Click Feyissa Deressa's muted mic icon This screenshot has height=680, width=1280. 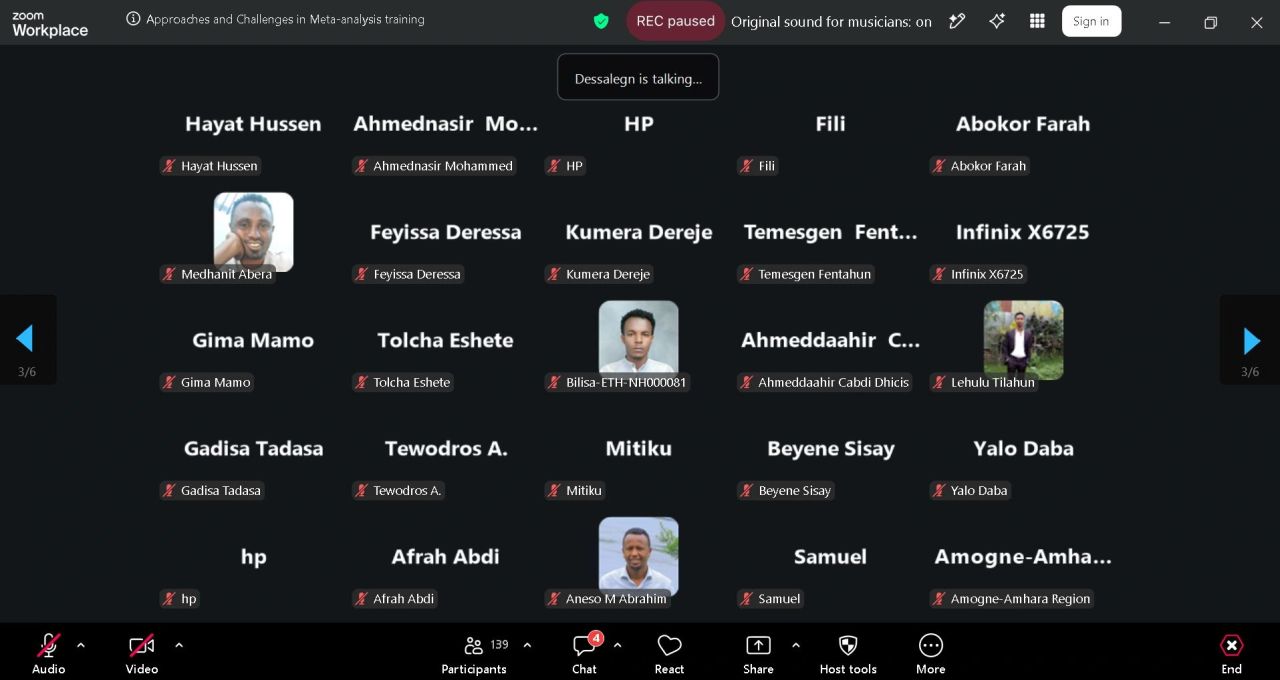[x=362, y=274]
